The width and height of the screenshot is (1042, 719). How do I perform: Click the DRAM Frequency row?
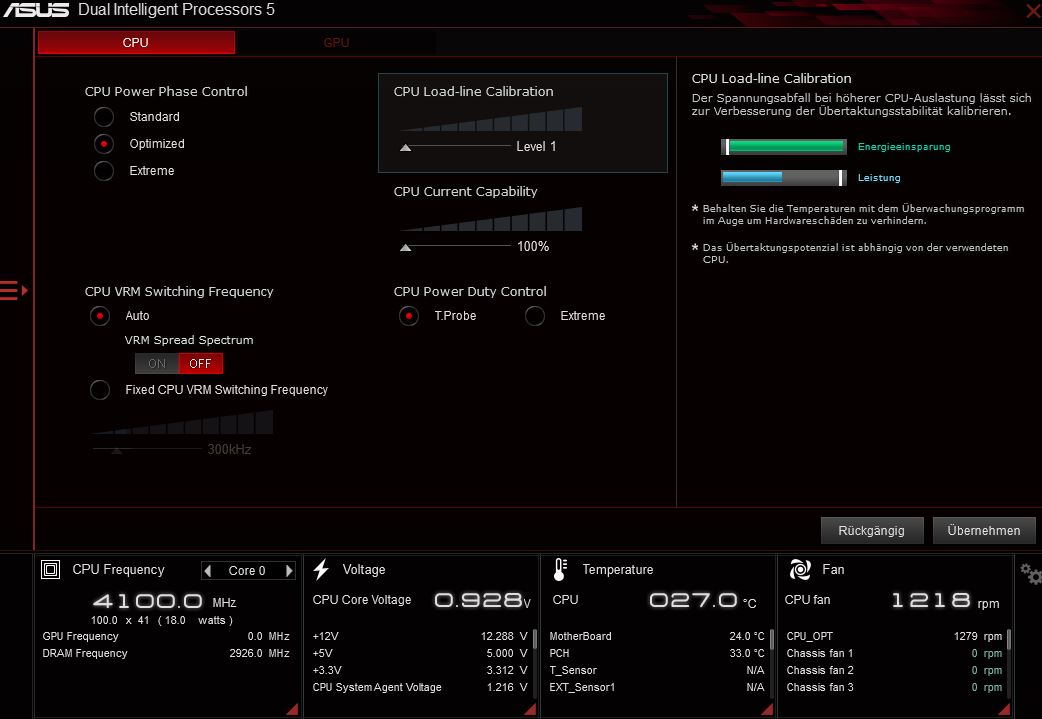[166, 653]
